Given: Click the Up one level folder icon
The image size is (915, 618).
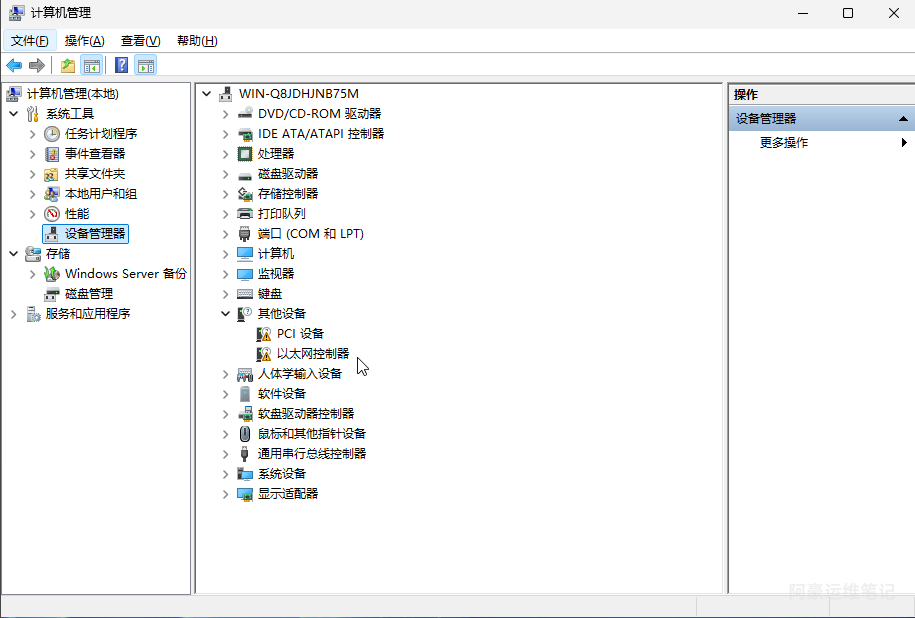Looking at the screenshot, I should 67,66.
